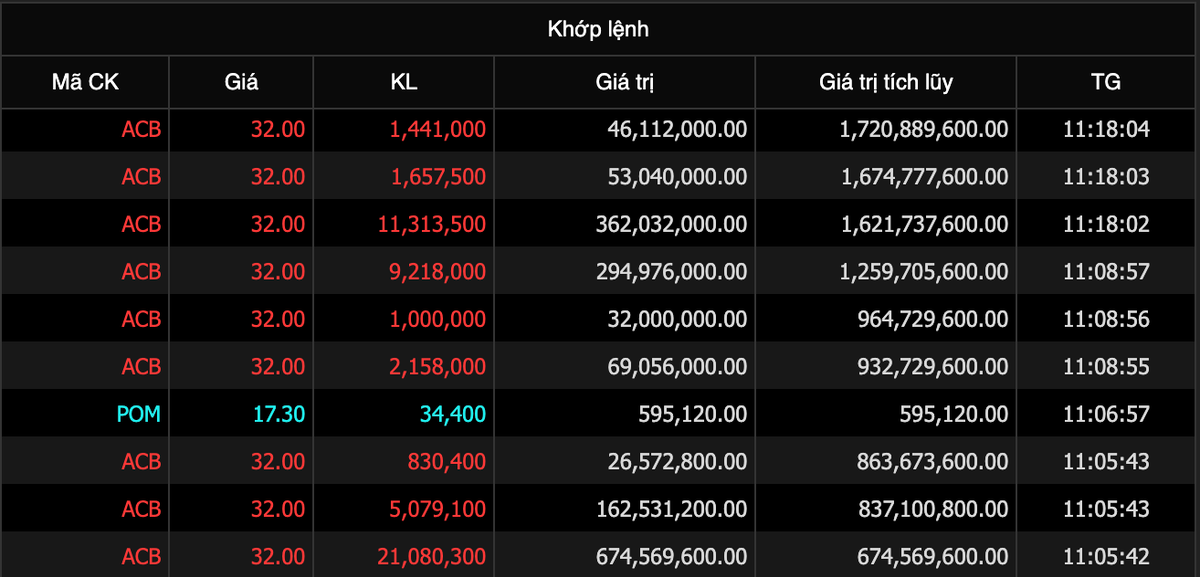Image resolution: width=1200 pixels, height=577 pixels.
Task: Sort by the Mã CK column header
Action: [85, 82]
